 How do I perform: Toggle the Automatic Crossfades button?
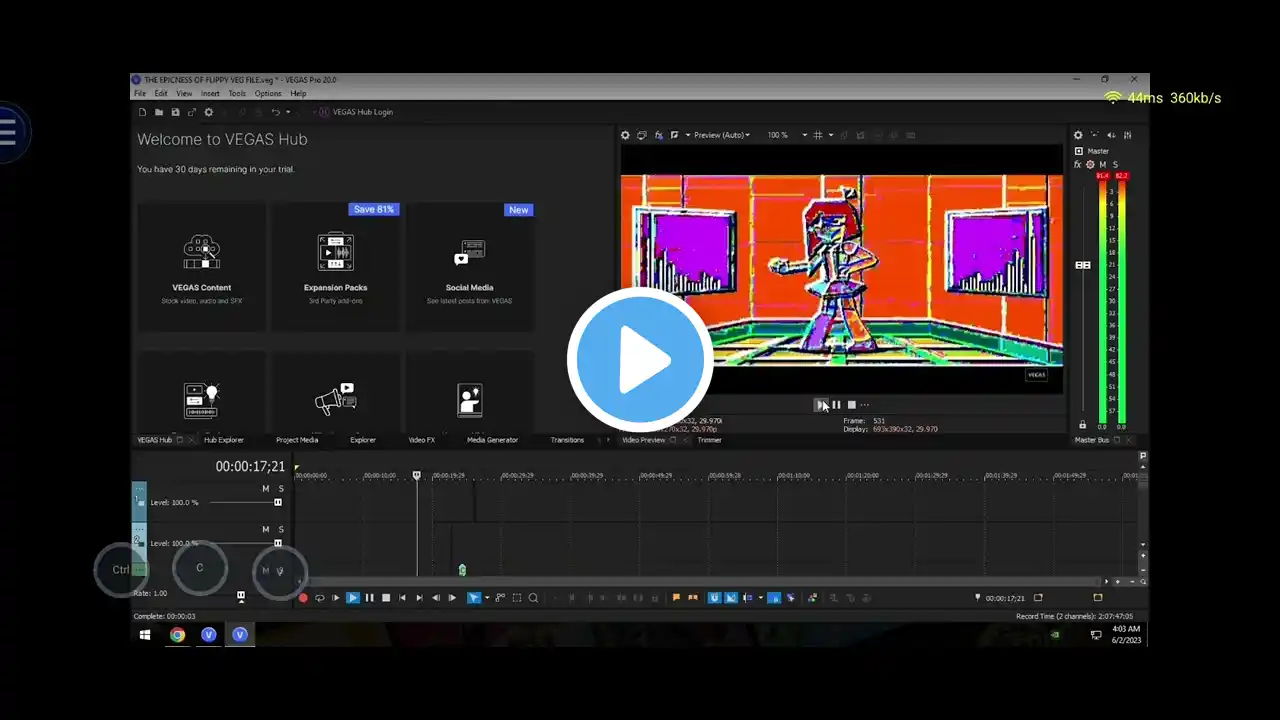pos(731,598)
